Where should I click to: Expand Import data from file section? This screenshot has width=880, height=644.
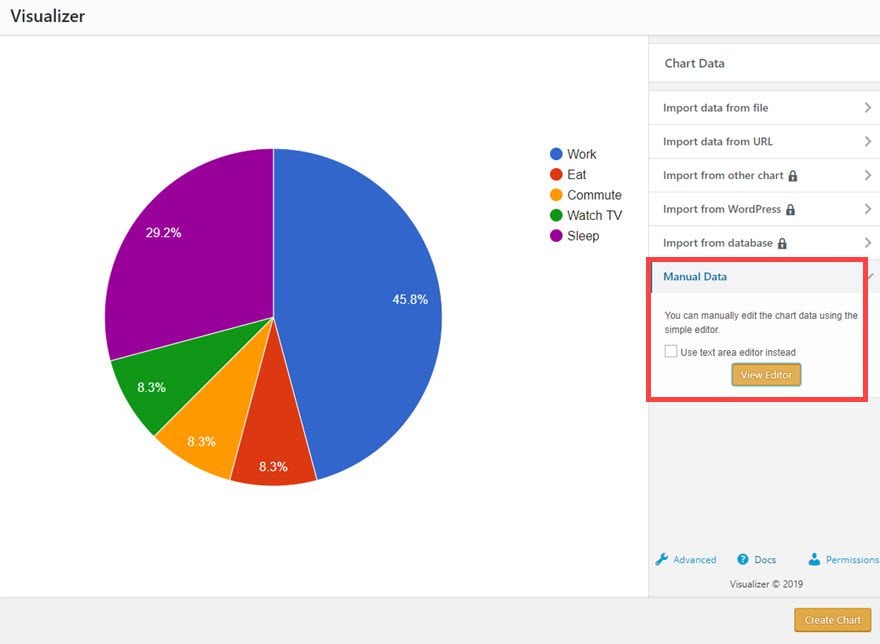point(764,108)
